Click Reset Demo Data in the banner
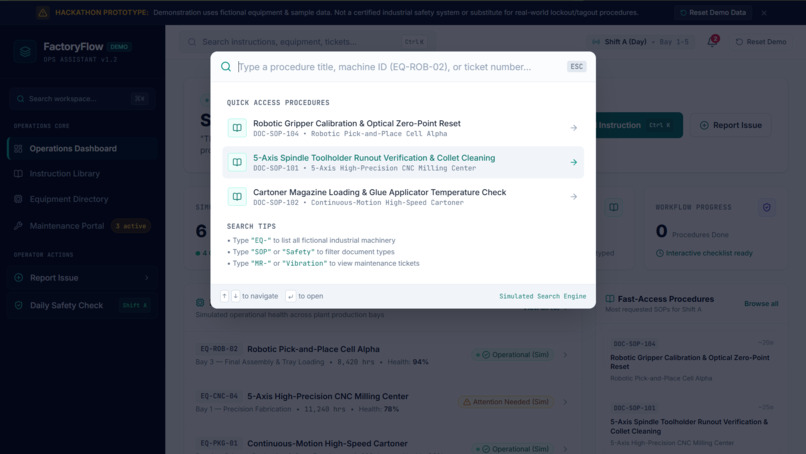806x454 pixels. click(x=712, y=12)
